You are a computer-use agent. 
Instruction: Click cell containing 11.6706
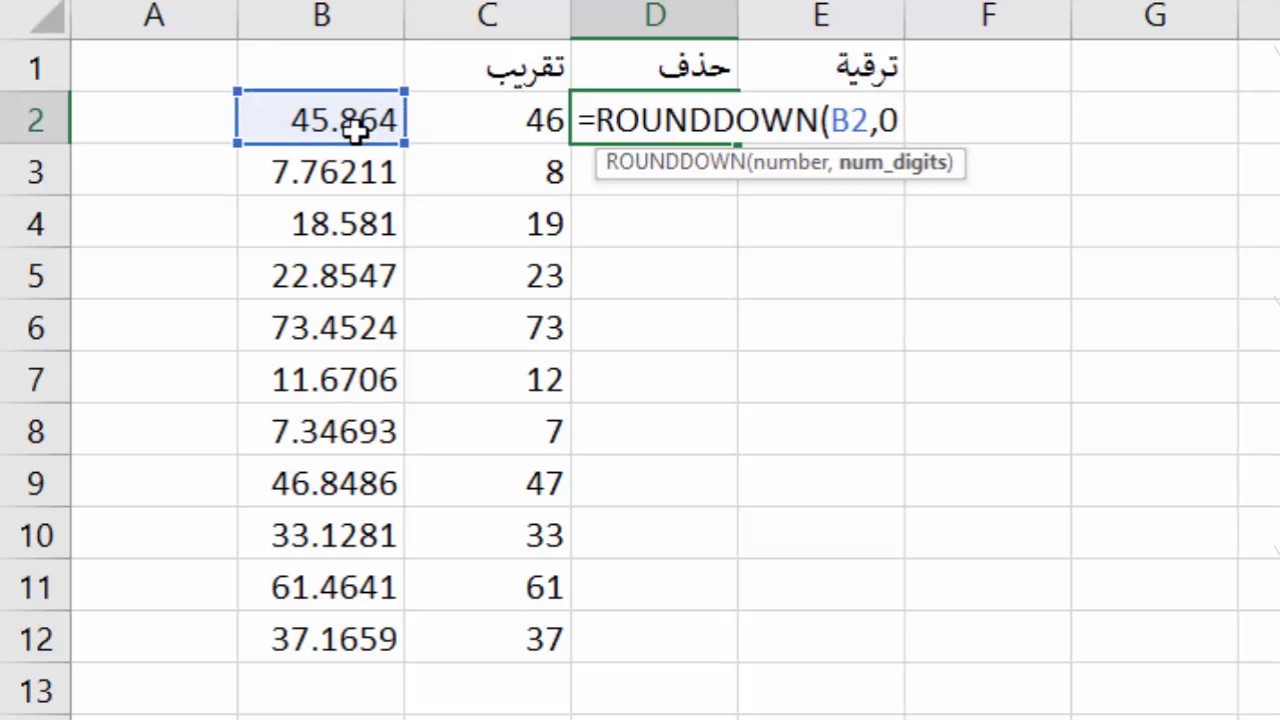[x=321, y=379]
